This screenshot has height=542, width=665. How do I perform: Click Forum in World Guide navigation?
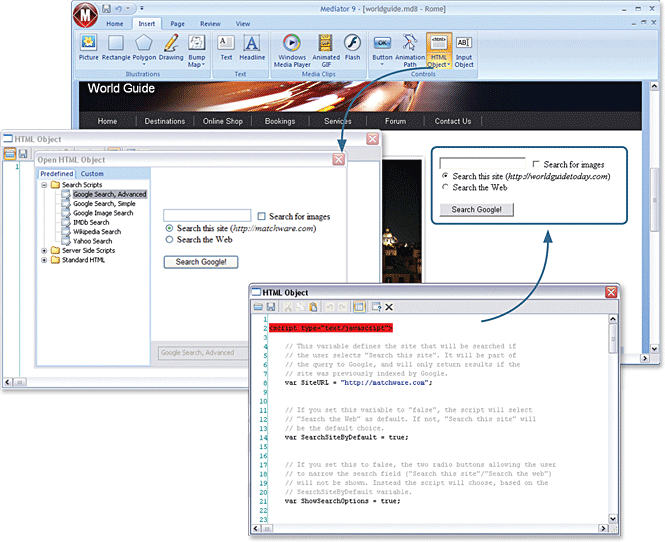(395, 121)
